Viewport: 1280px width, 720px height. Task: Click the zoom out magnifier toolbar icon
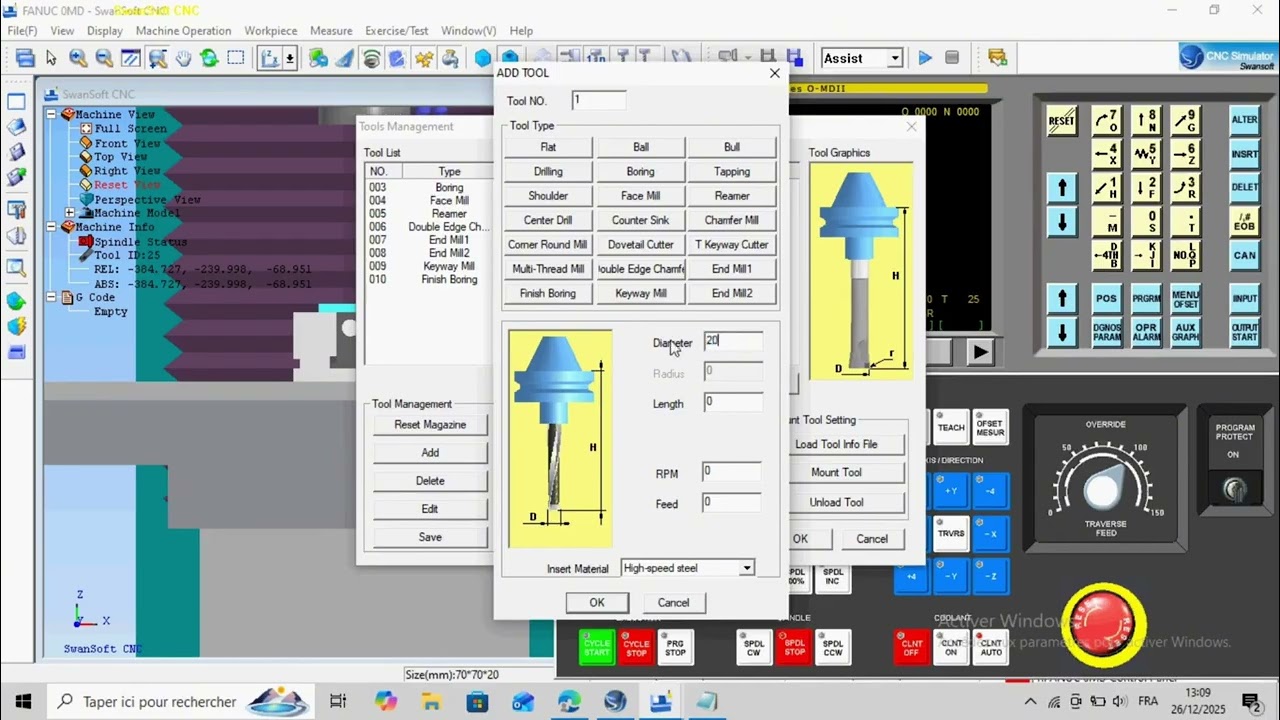click(104, 58)
